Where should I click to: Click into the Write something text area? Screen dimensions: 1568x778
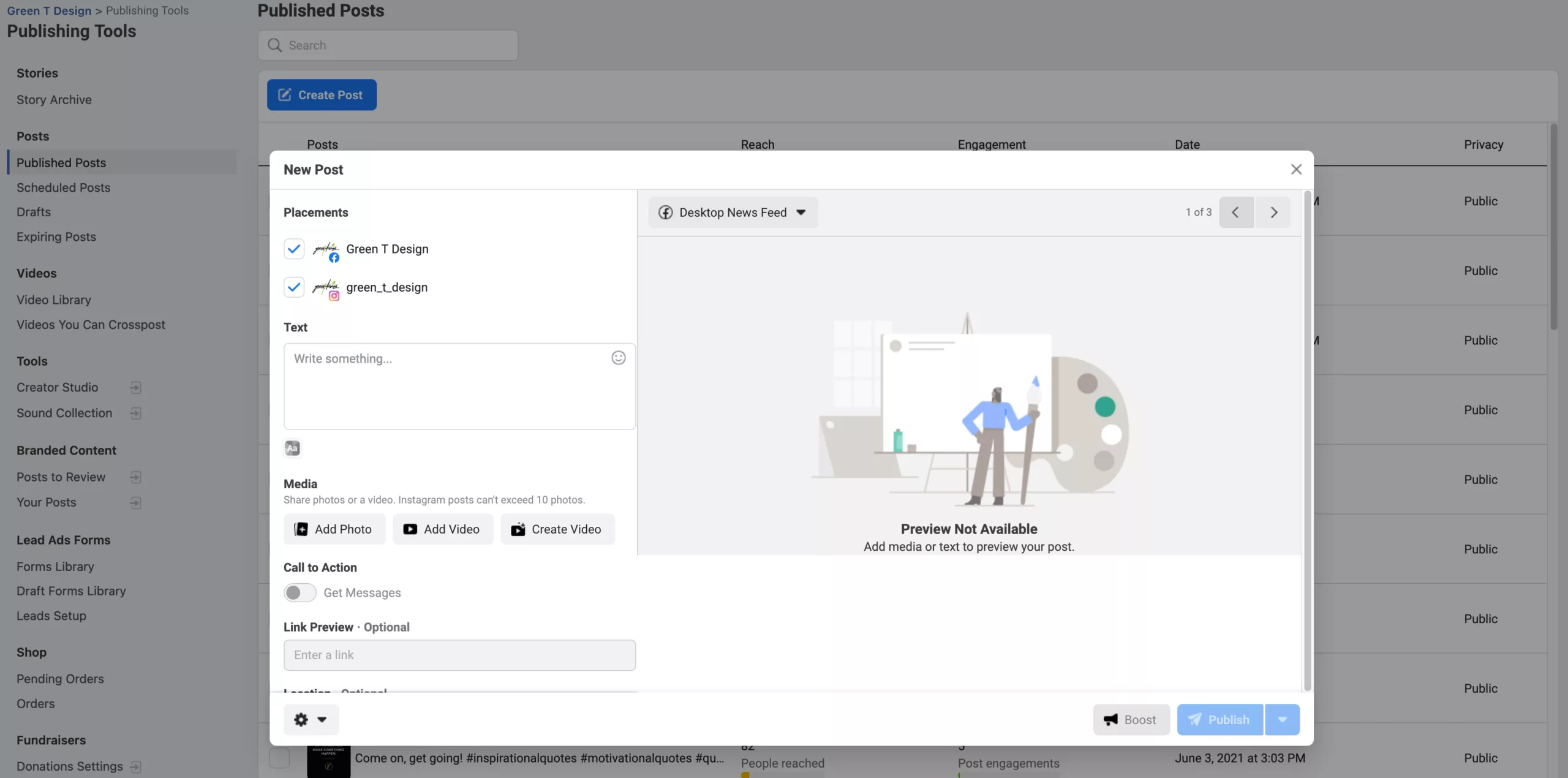[x=459, y=386]
